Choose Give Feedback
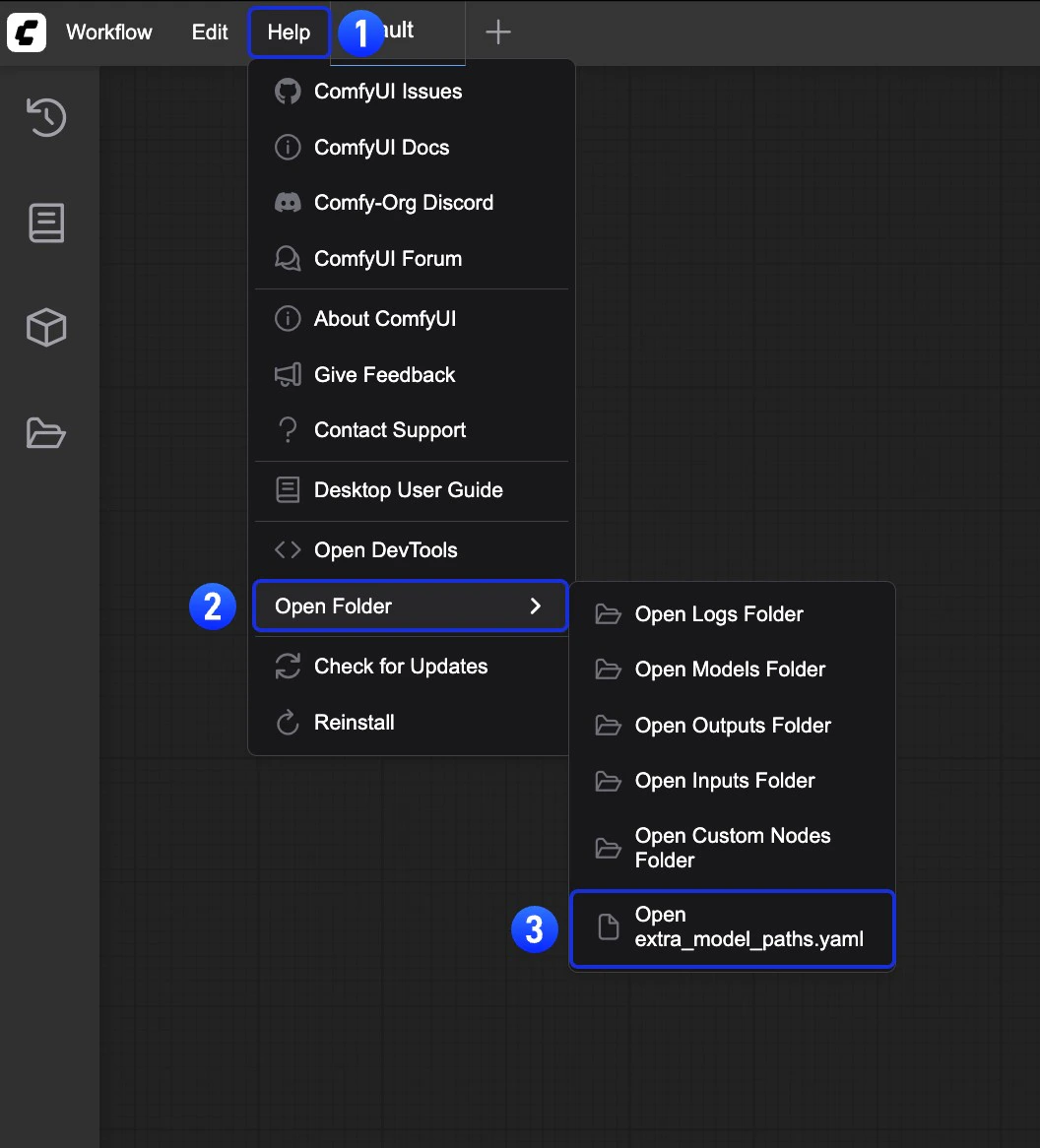Viewport: 1040px width, 1148px height. (x=410, y=375)
